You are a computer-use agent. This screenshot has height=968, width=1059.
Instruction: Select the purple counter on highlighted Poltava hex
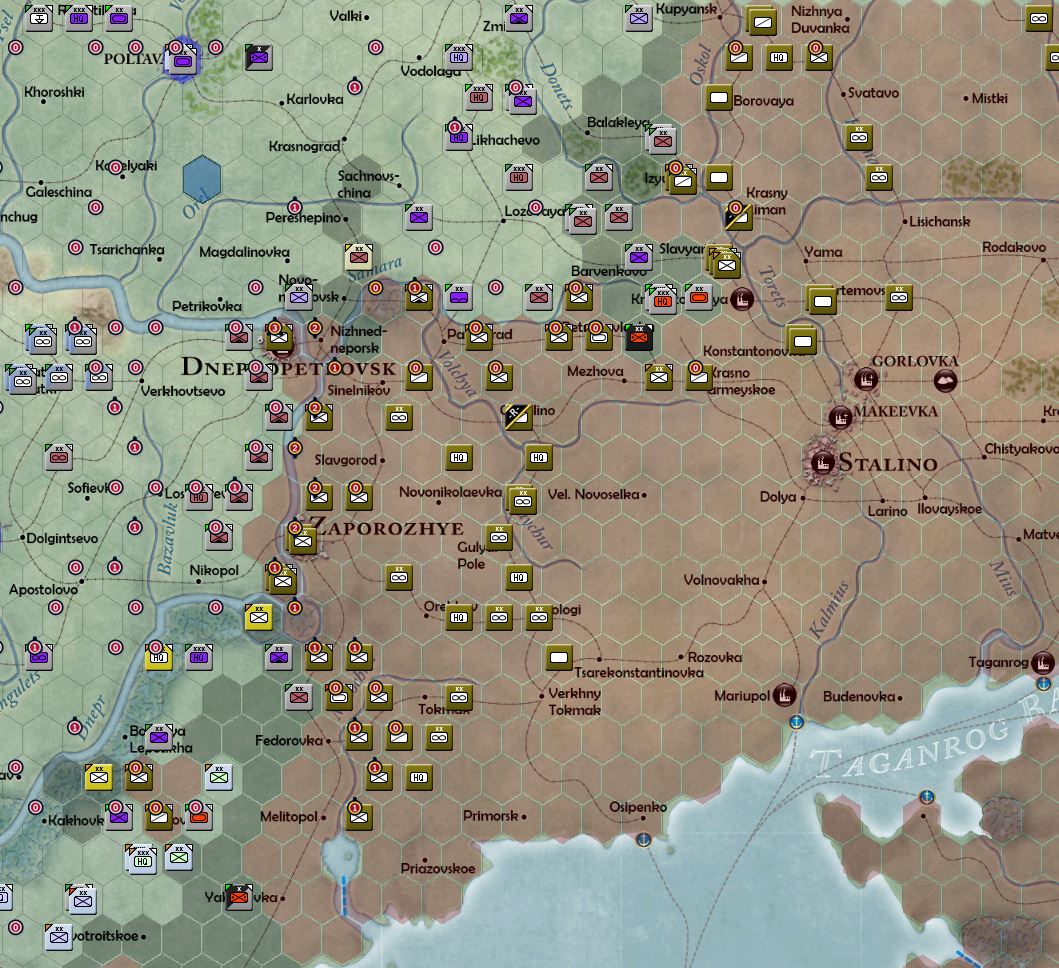click(183, 61)
